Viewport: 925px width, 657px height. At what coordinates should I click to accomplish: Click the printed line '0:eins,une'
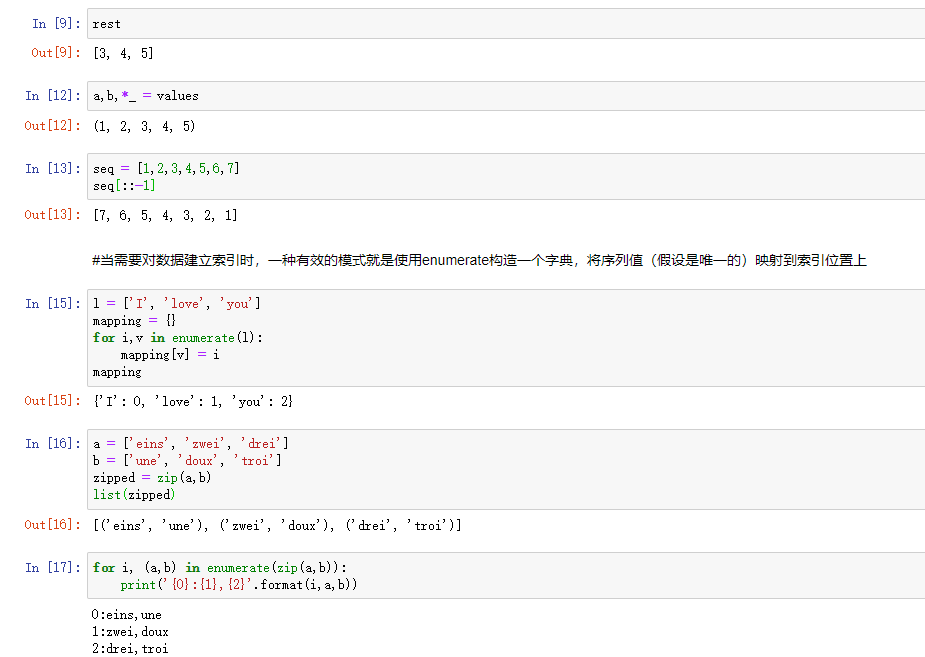click(x=126, y=615)
